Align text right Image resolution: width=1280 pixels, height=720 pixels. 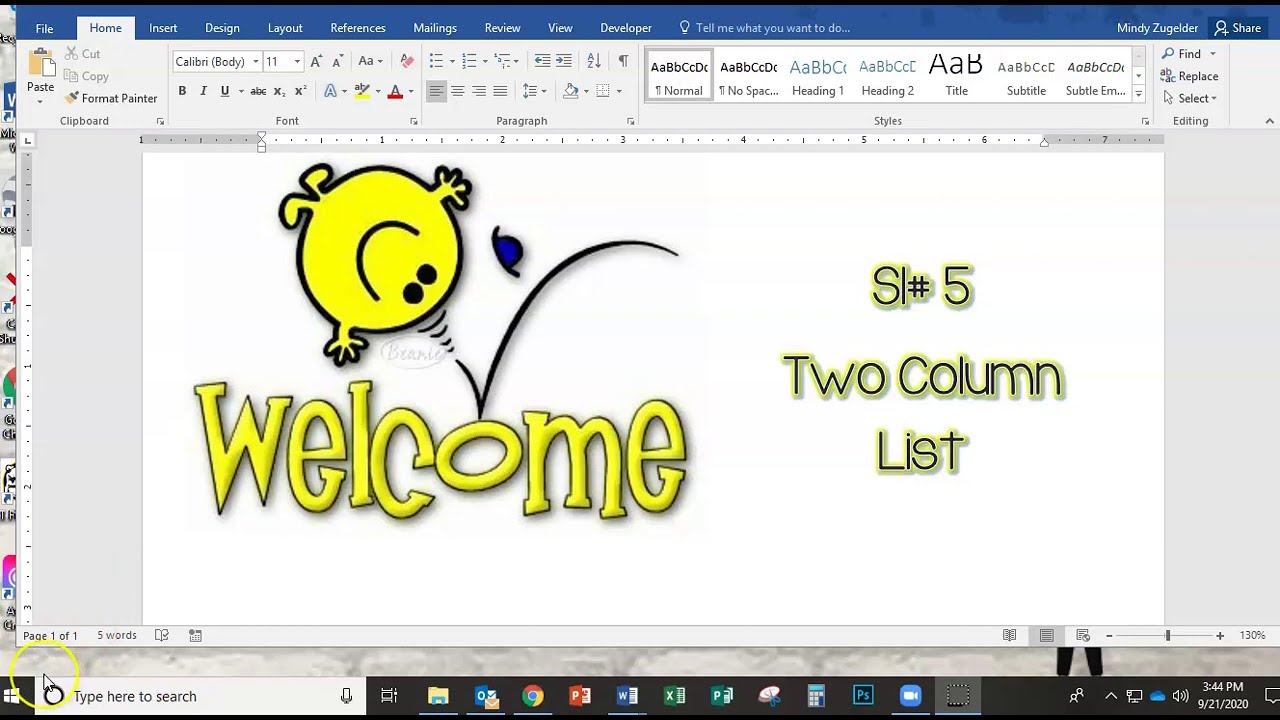pyautogui.click(x=479, y=91)
